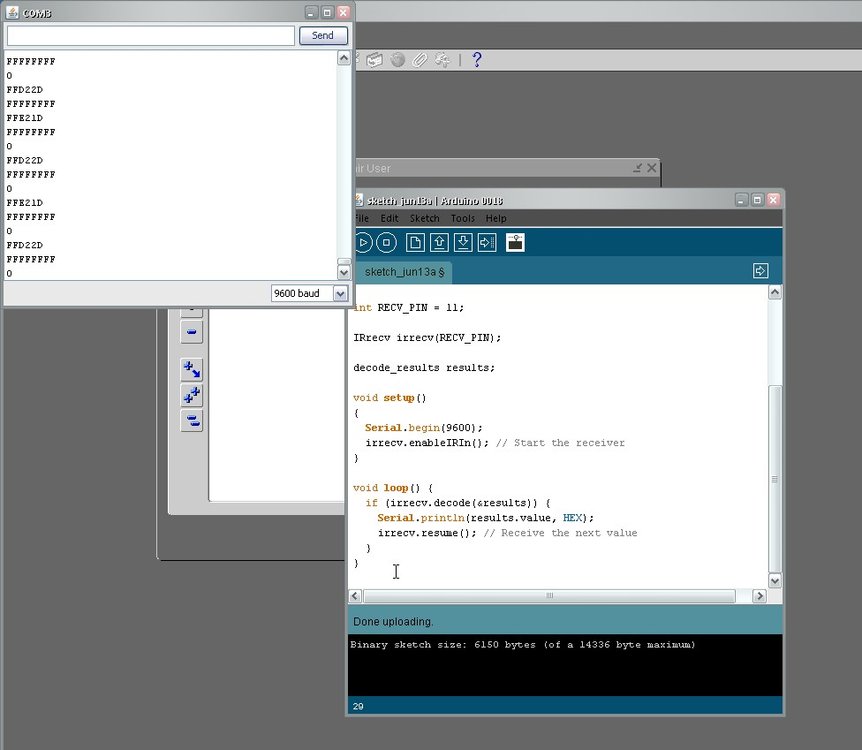Click the double blue plus button
This screenshot has width=862, height=750.
(191, 395)
